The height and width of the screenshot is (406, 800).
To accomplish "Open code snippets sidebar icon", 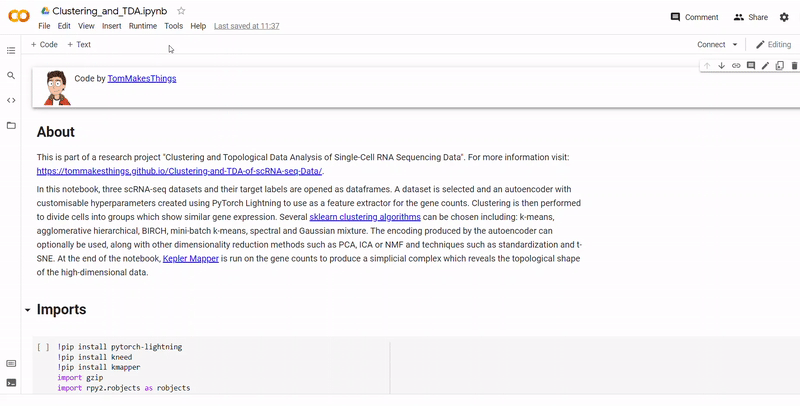I will click(x=11, y=100).
